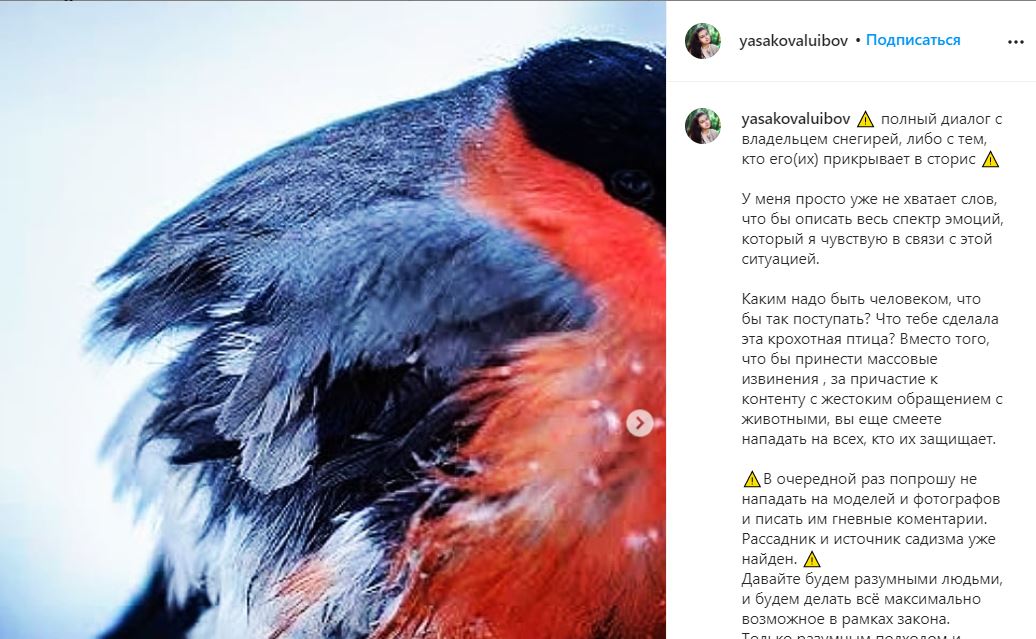1036x639 pixels.
Task: Open the post options three-dot menu
Action: click(x=1016, y=42)
